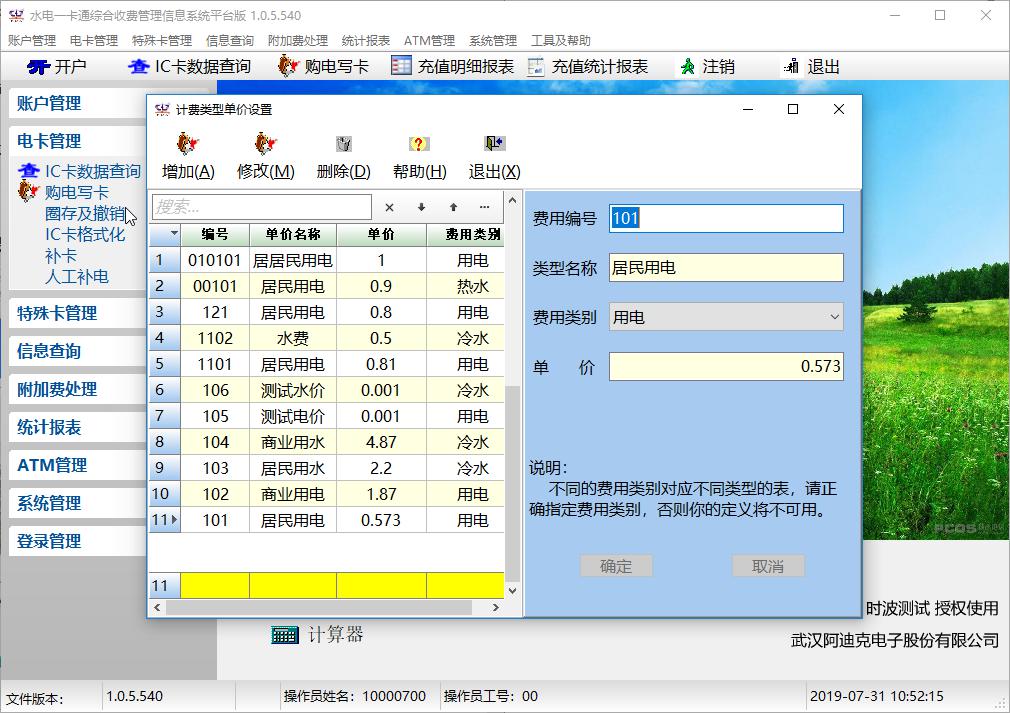Click the 删除(D) delete icon
Image resolution: width=1010 pixels, height=713 pixels.
click(343, 144)
